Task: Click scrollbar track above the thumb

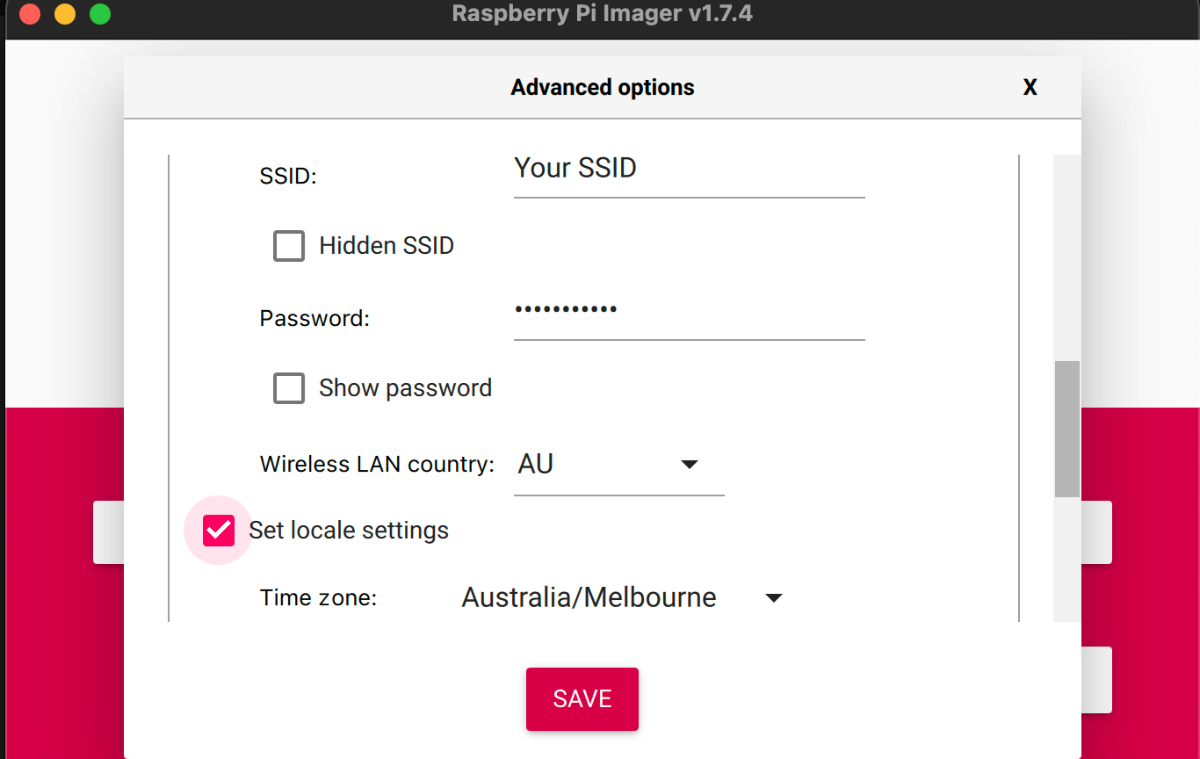Action: pos(1068,258)
